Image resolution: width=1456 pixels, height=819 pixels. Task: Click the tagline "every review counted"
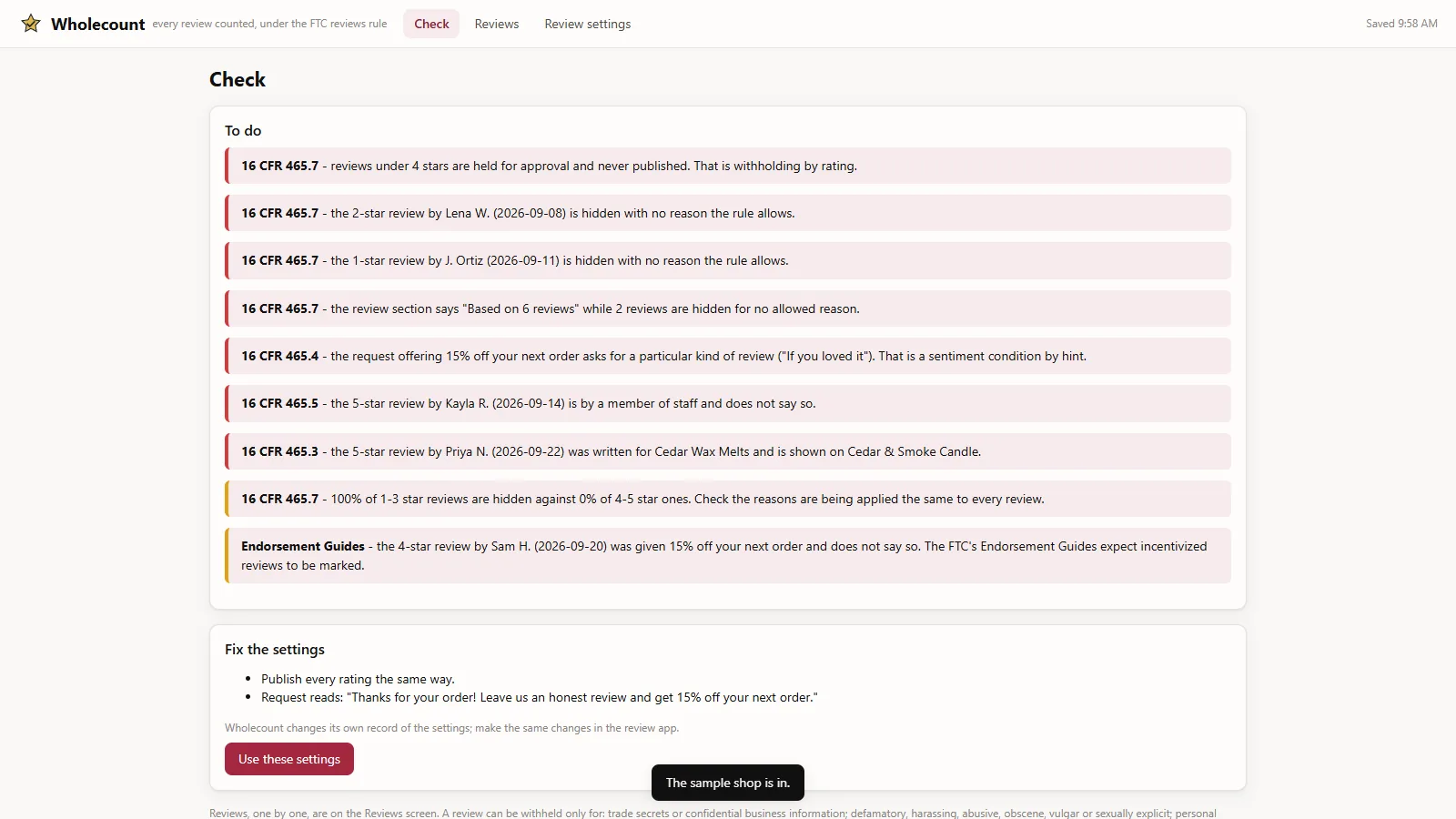[269, 24]
